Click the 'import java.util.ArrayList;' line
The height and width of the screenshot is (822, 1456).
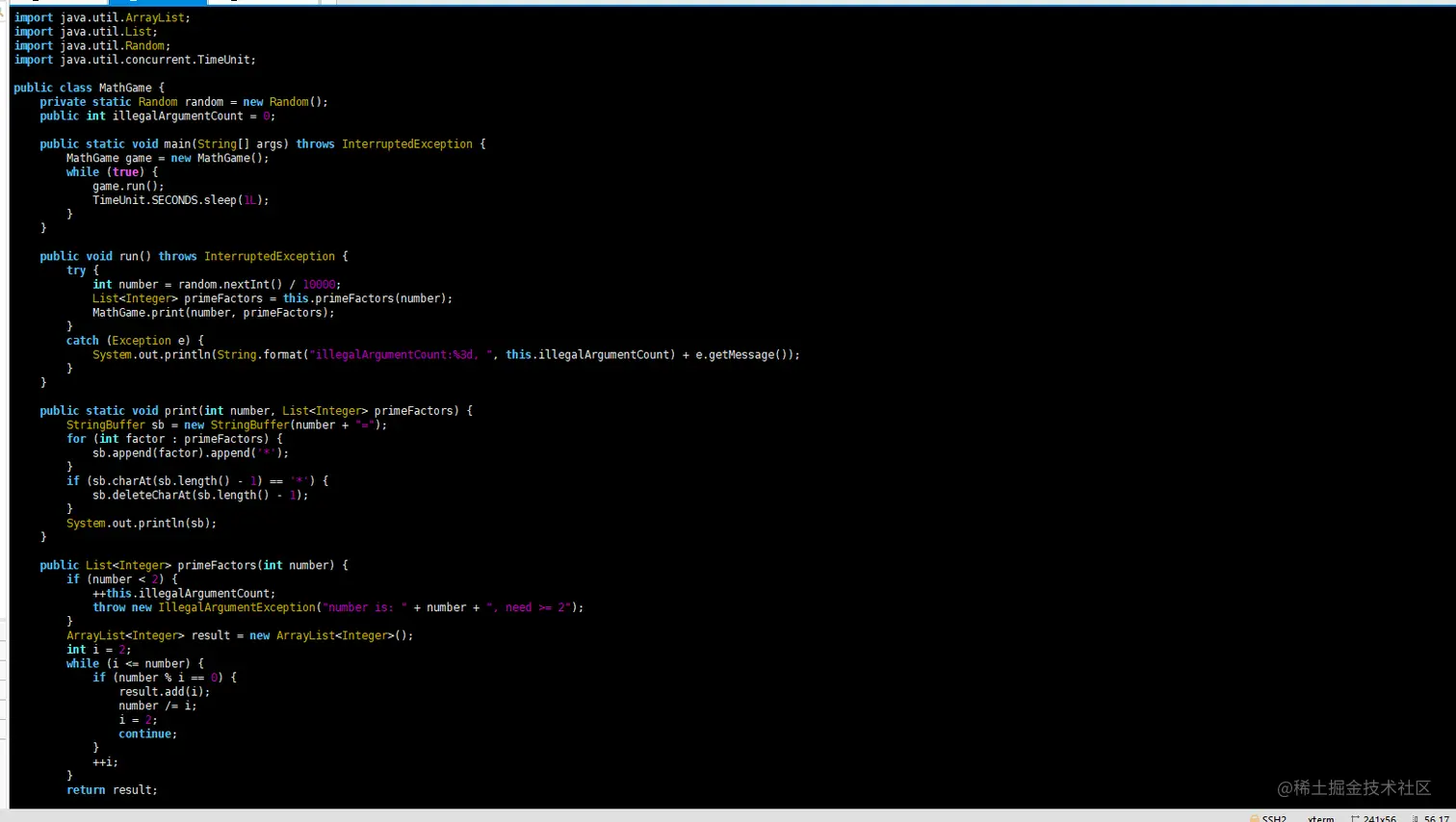pos(102,17)
